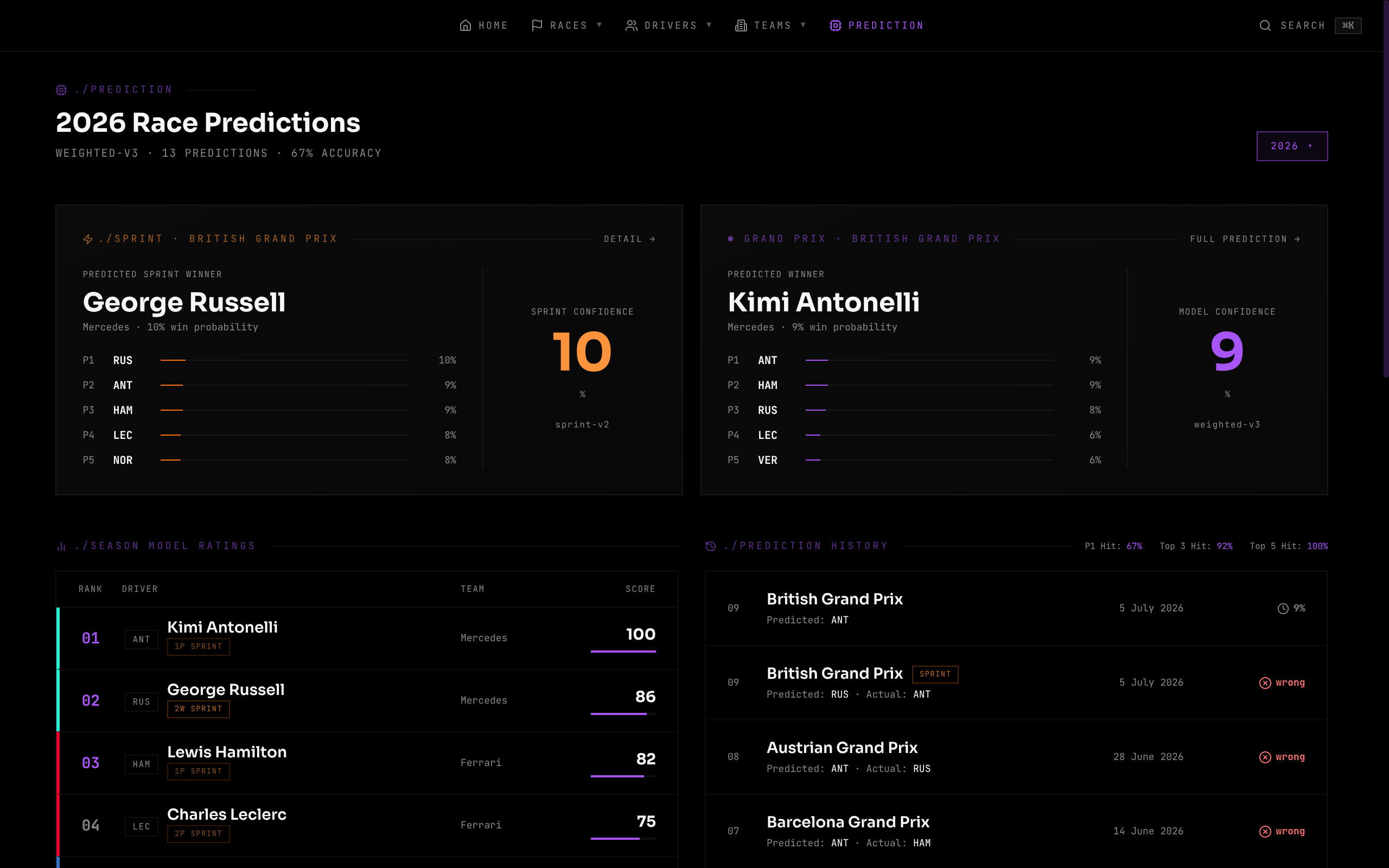
Task: Open the Barcelona Grand Prix history entry
Action: pyautogui.click(x=1016, y=831)
